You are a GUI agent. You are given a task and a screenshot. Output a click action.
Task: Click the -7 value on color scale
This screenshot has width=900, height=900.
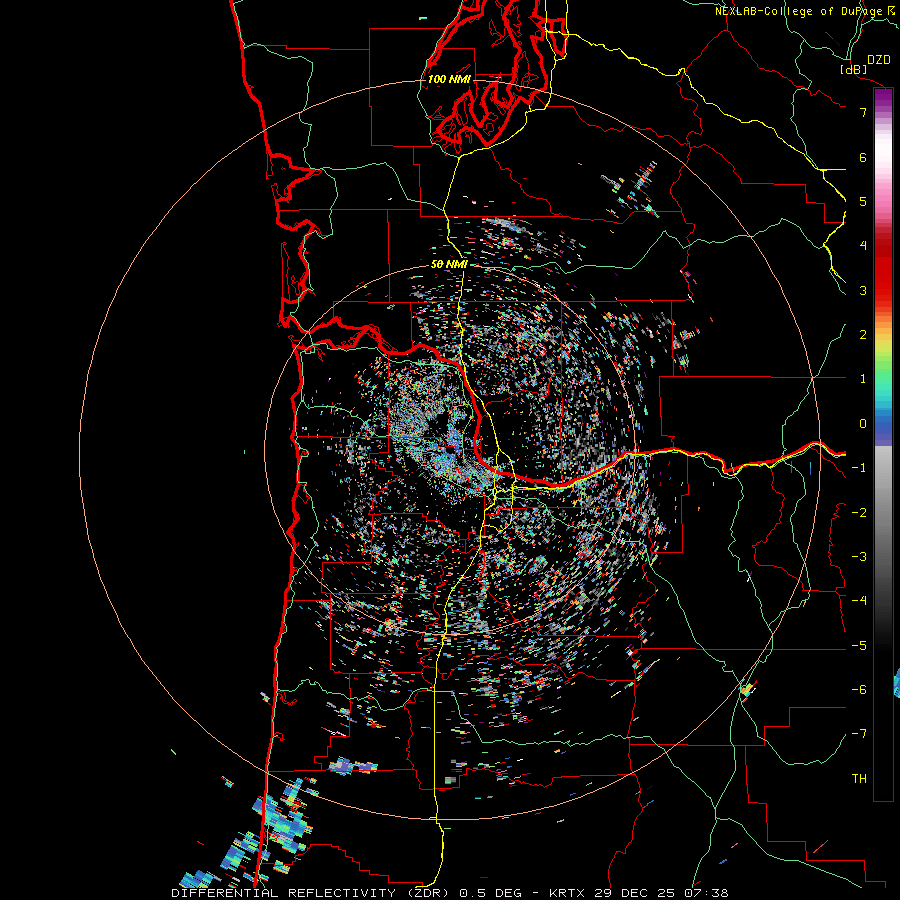[x=859, y=734]
